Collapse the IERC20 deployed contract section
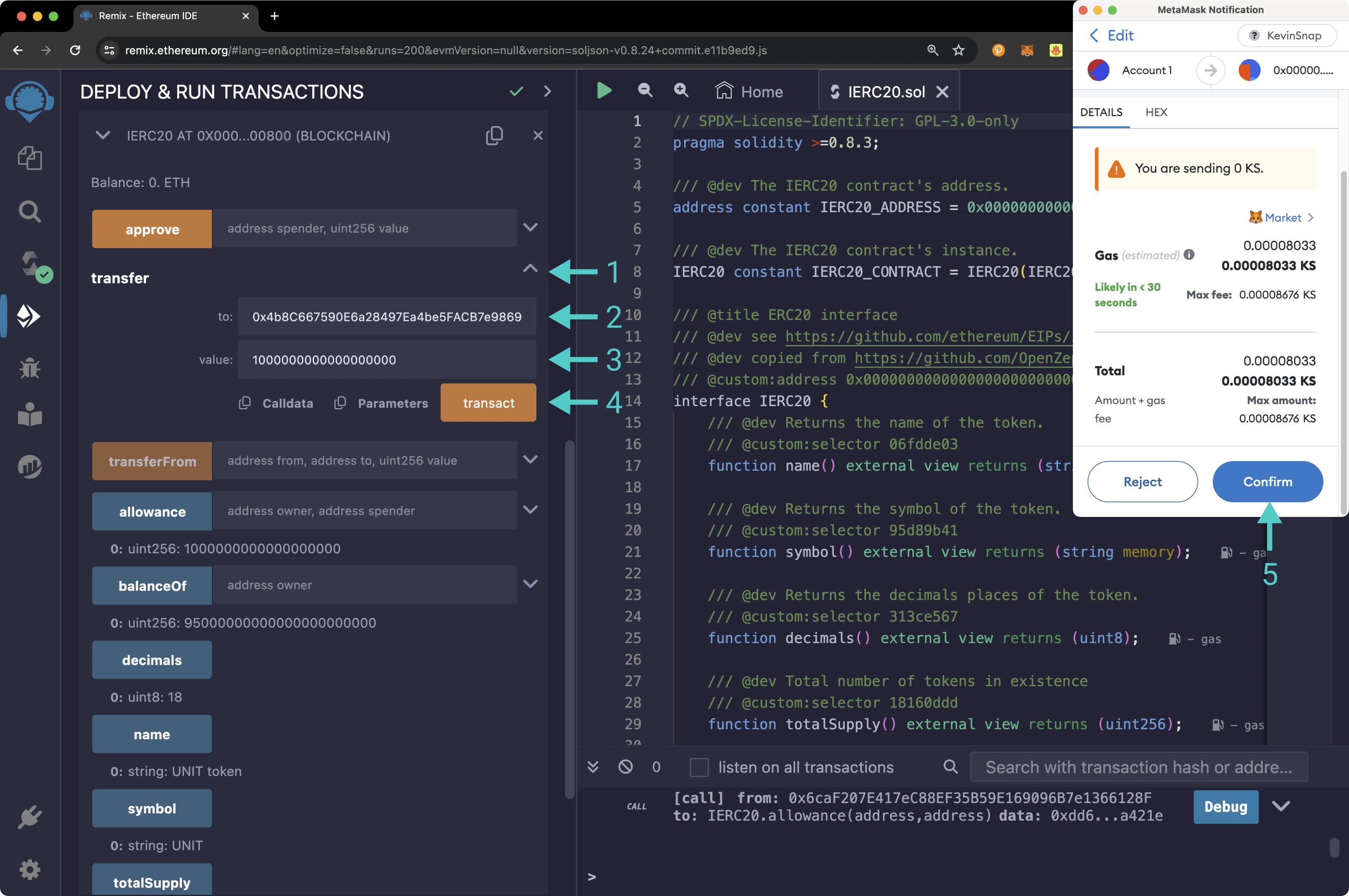Viewport: 1349px width, 896px height. pos(103,135)
